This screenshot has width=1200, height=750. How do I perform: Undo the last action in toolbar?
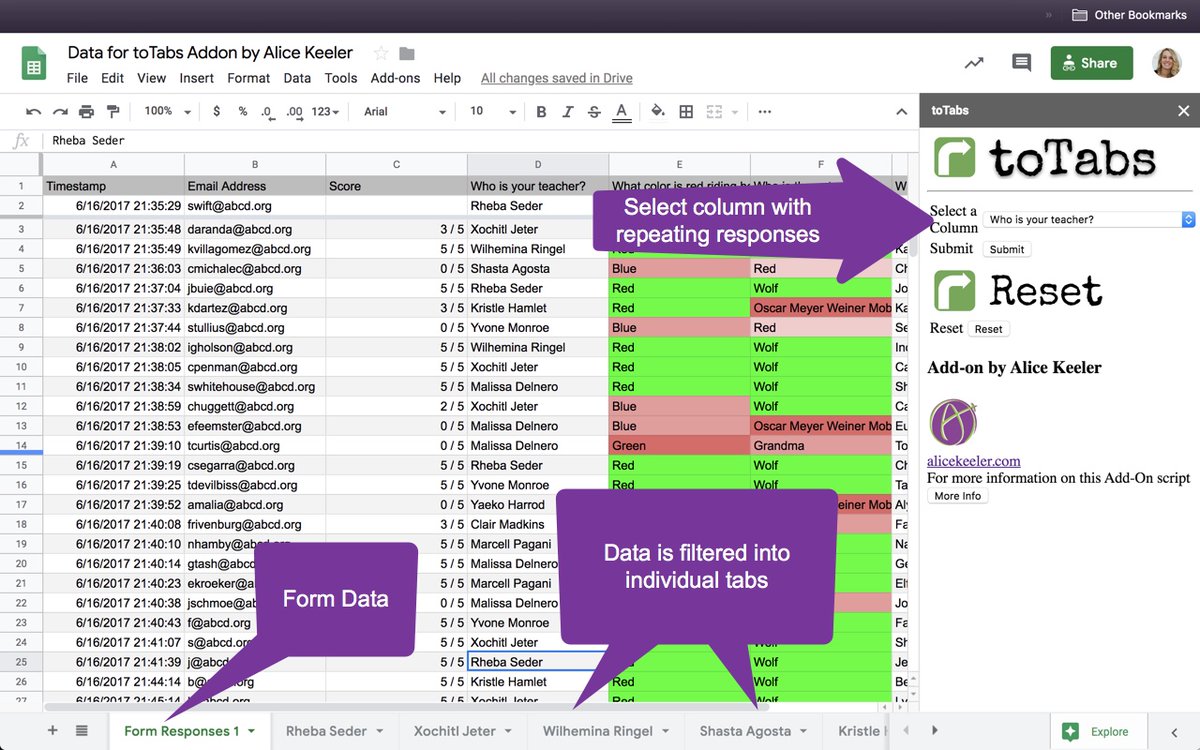pos(34,111)
